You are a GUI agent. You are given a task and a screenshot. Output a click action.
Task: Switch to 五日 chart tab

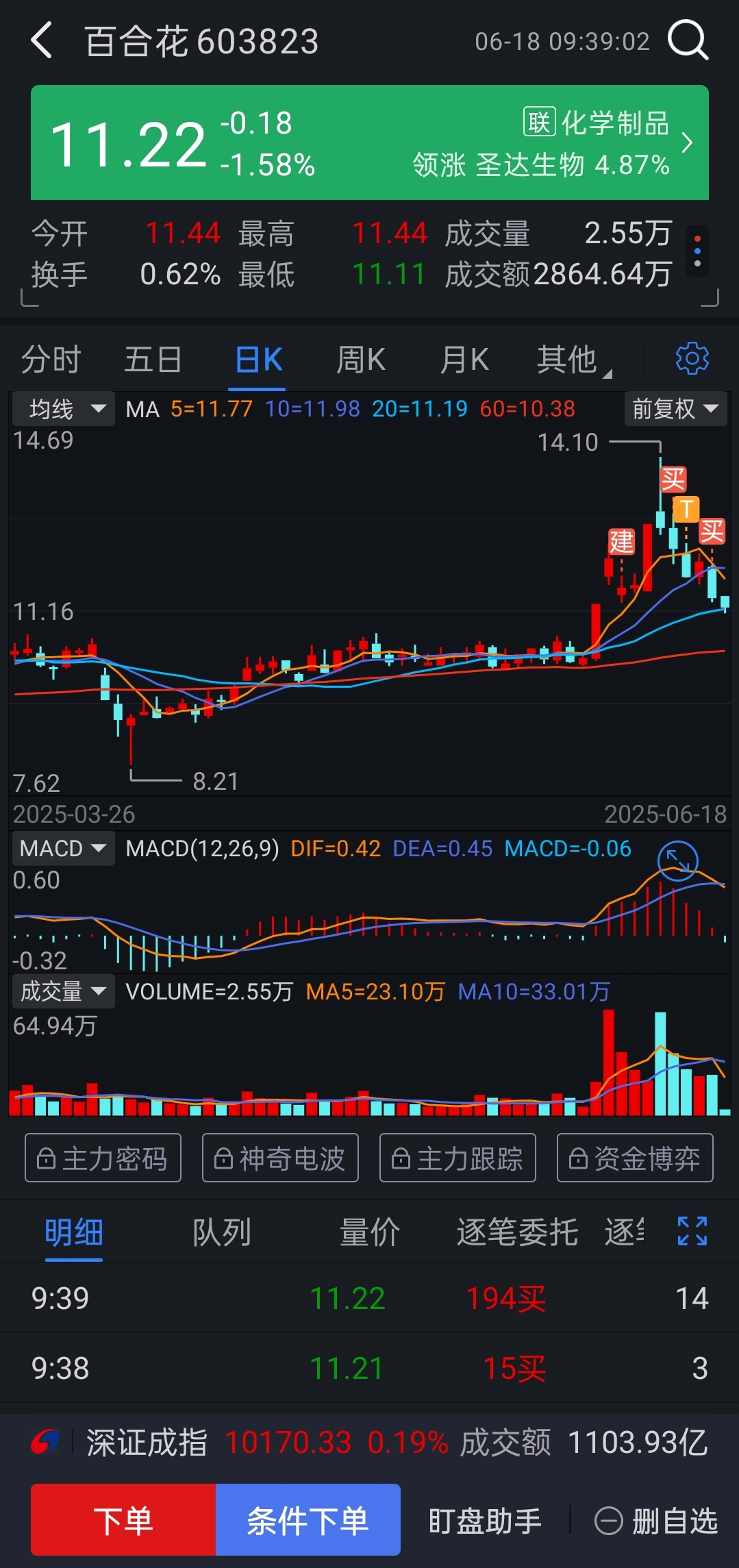(153, 359)
